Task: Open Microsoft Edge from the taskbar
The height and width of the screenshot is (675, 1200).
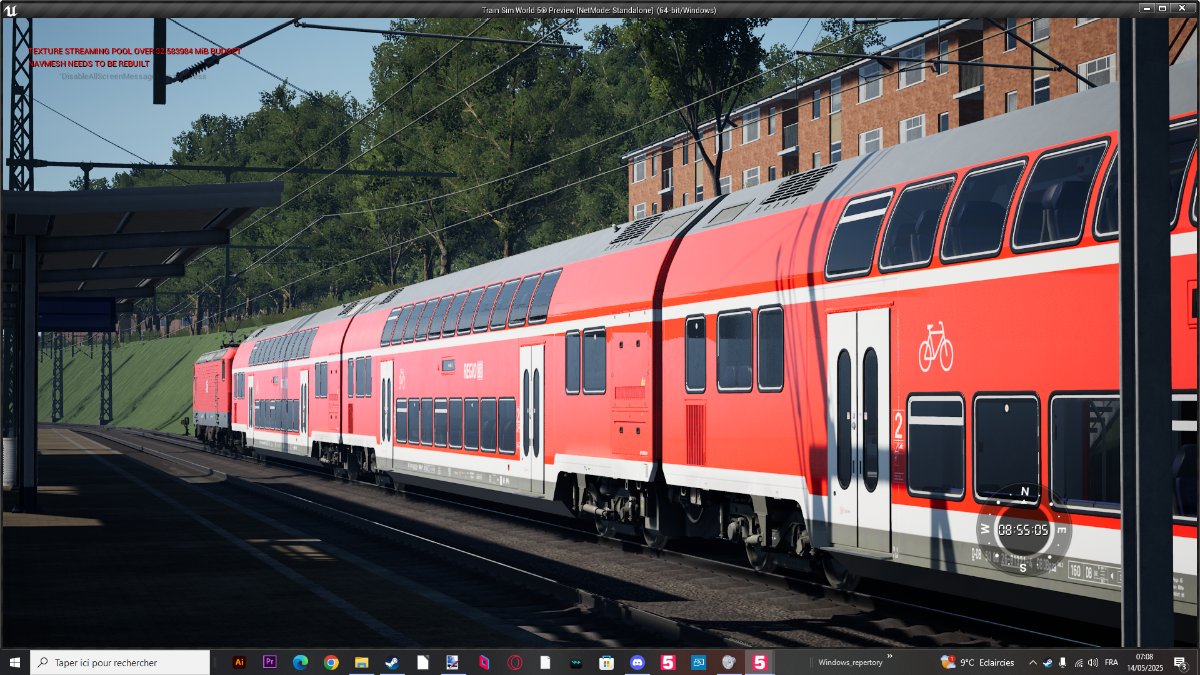Action: click(300, 662)
